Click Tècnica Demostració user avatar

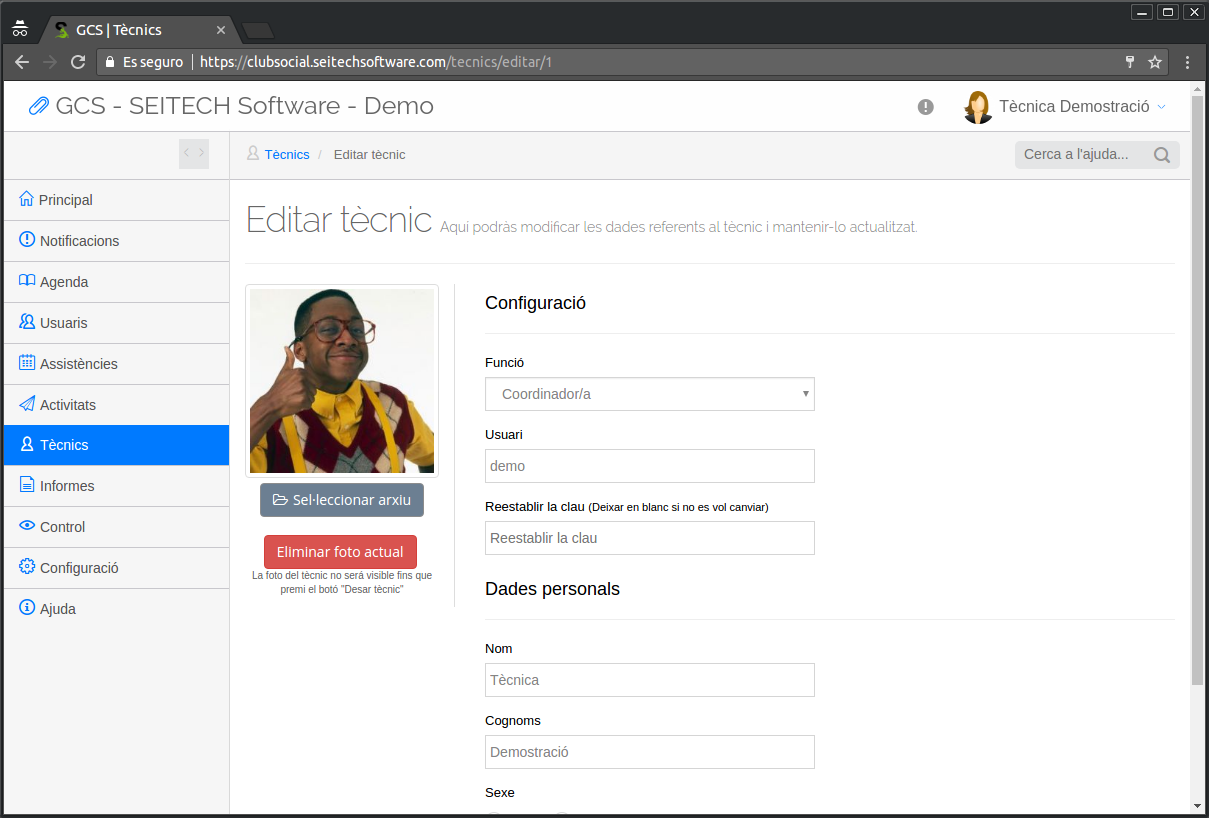point(978,107)
